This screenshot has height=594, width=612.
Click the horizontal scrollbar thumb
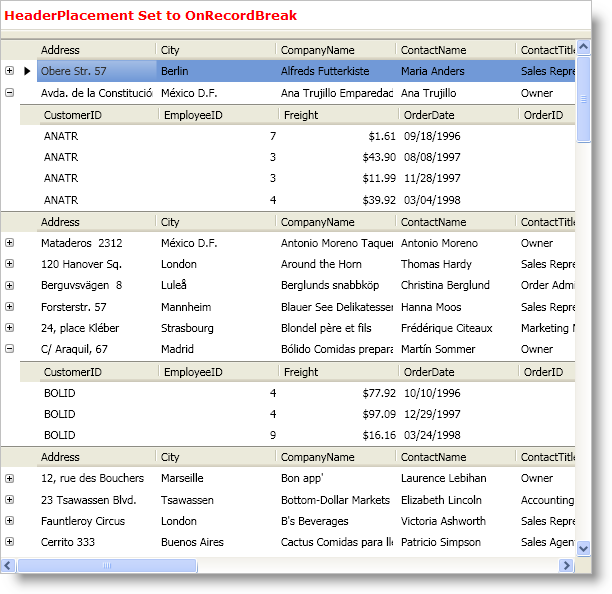[x=107, y=565]
